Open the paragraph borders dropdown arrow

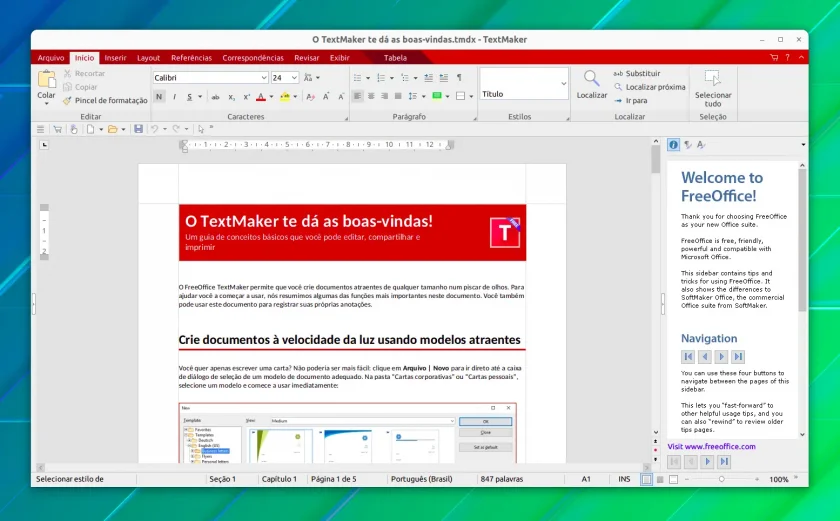click(471, 97)
